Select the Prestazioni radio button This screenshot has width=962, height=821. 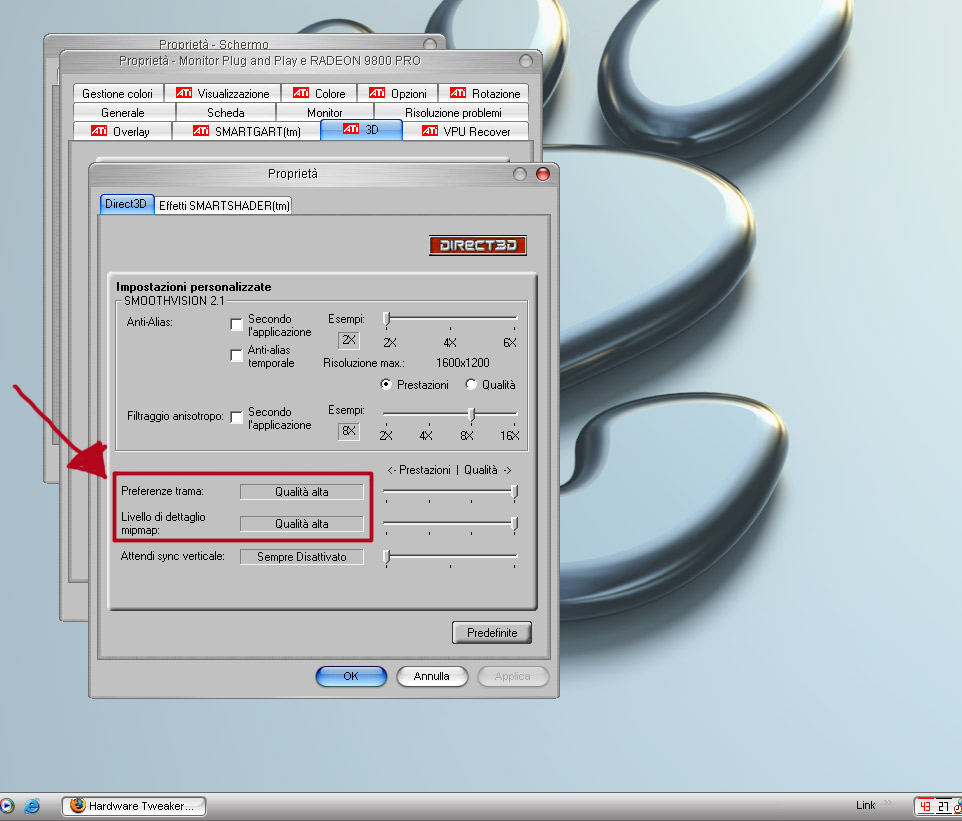[x=386, y=384]
